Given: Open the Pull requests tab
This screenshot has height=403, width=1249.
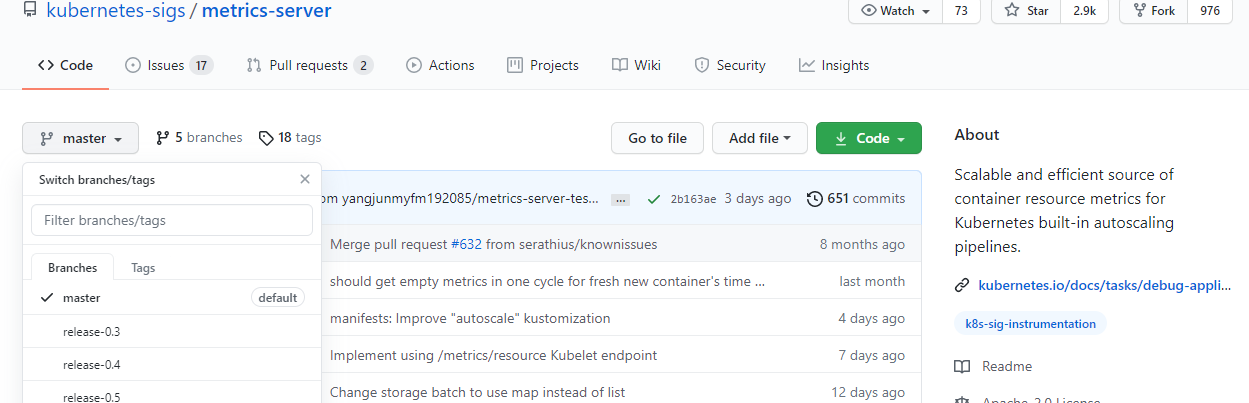Looking at the screenshot, I should 309,65.
